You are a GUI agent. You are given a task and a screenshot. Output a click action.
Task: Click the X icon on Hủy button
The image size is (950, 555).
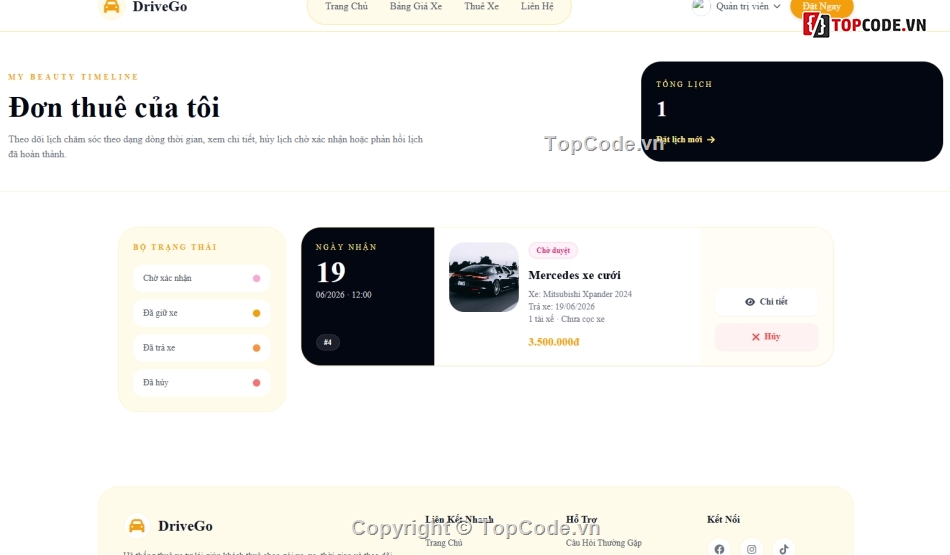click(x=756, y=337)
